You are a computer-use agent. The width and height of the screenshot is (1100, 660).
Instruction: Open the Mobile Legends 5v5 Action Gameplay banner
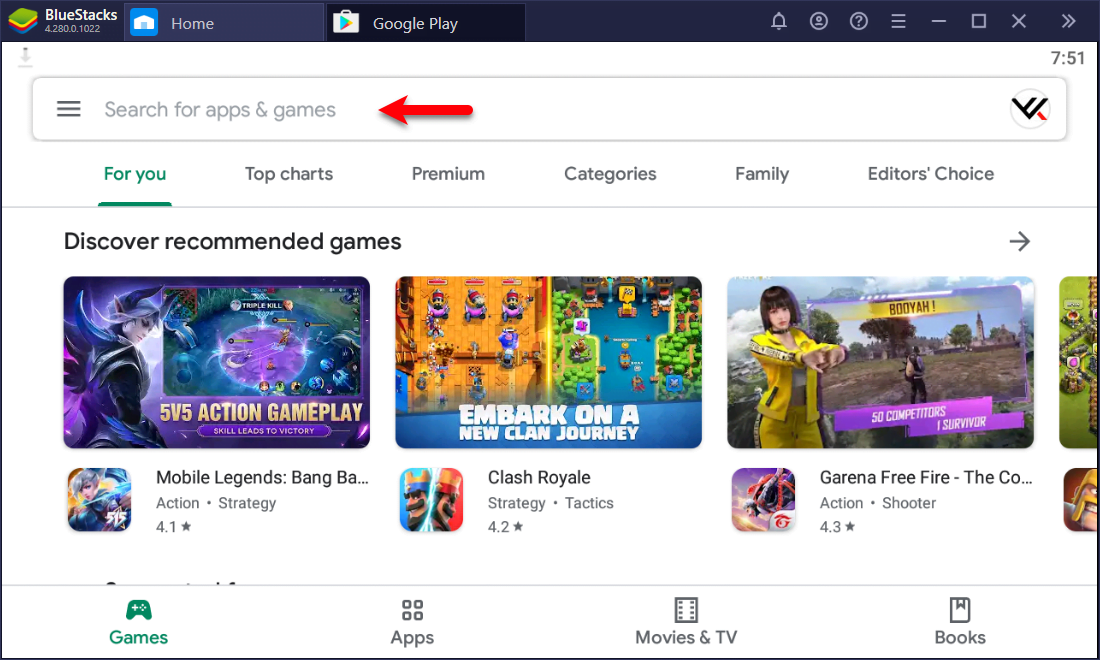(x=217, y=362)
